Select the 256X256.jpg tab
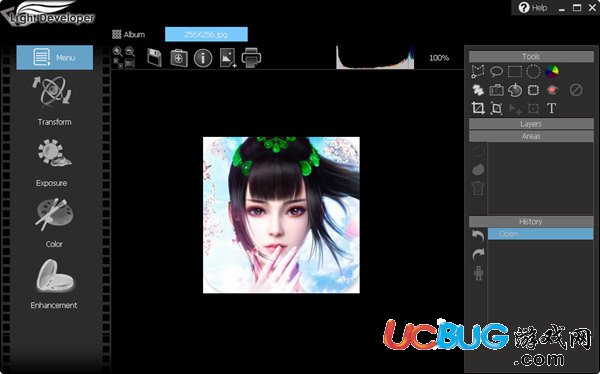 206,34
